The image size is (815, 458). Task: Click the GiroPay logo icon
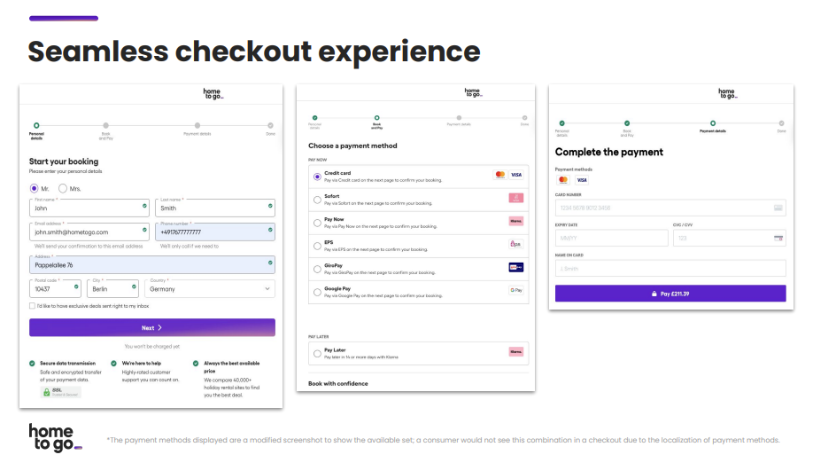point(516,267)
